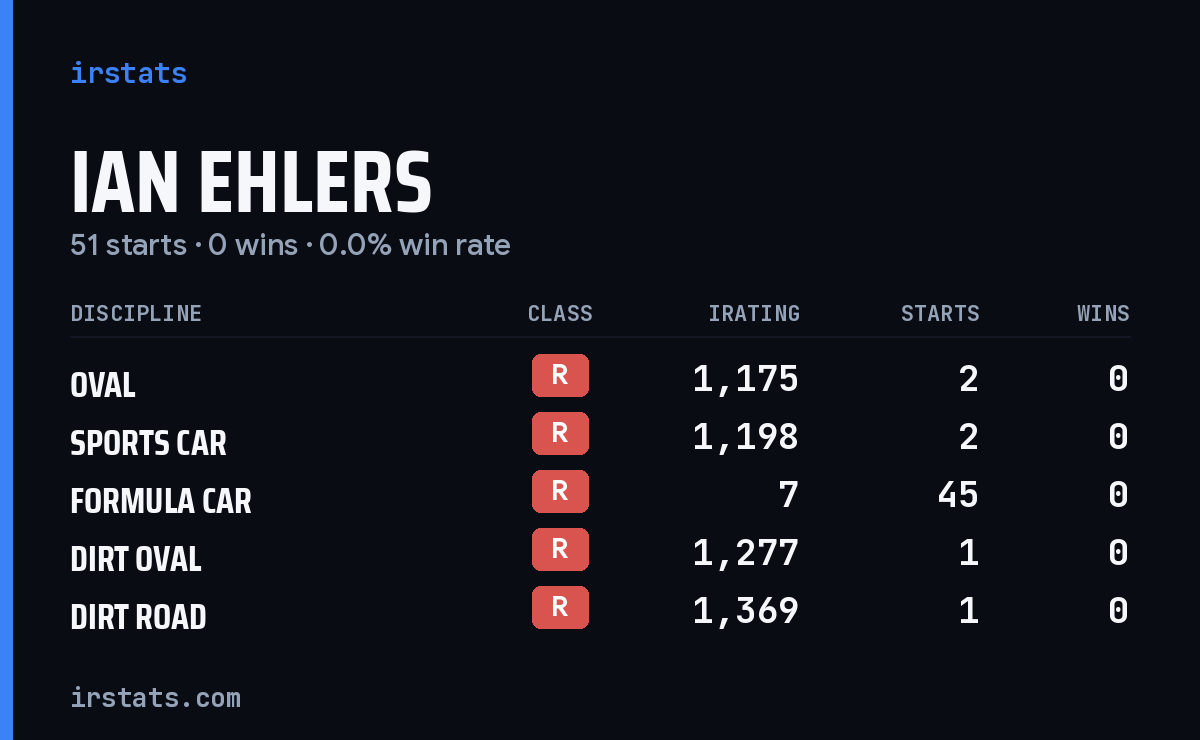This screenshot has height=740, width=1200.
Task: Click the Dirt Oval class R badge
Action: [x=560, y=550]
